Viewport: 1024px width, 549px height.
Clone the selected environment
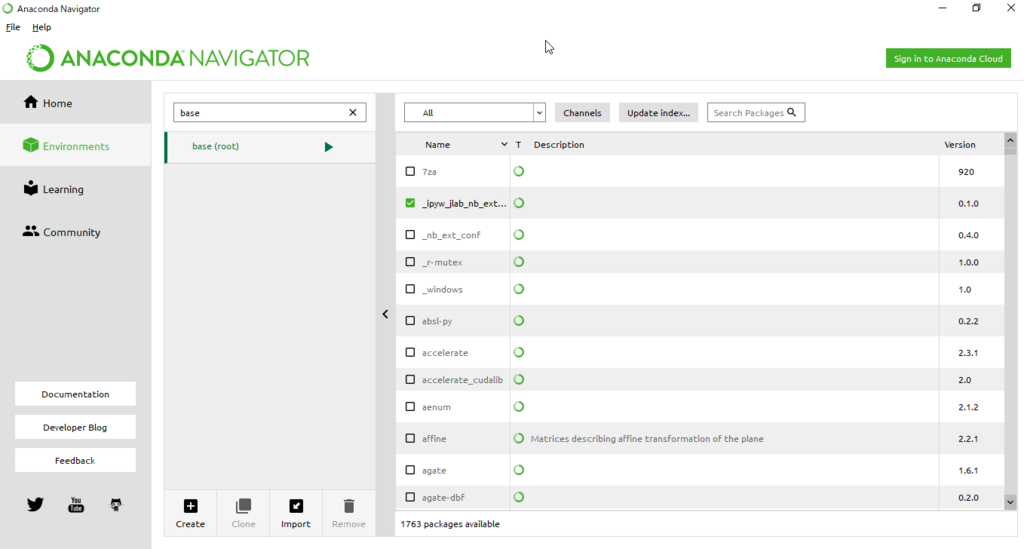[243, 513]
